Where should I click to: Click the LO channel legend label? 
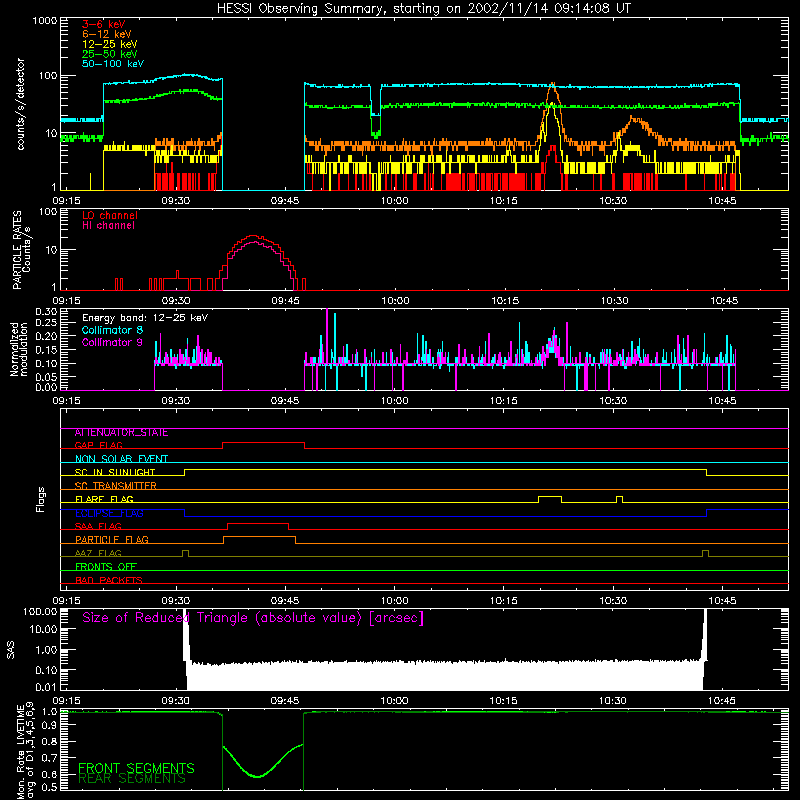pyautogui.click(x=110, y=215)
